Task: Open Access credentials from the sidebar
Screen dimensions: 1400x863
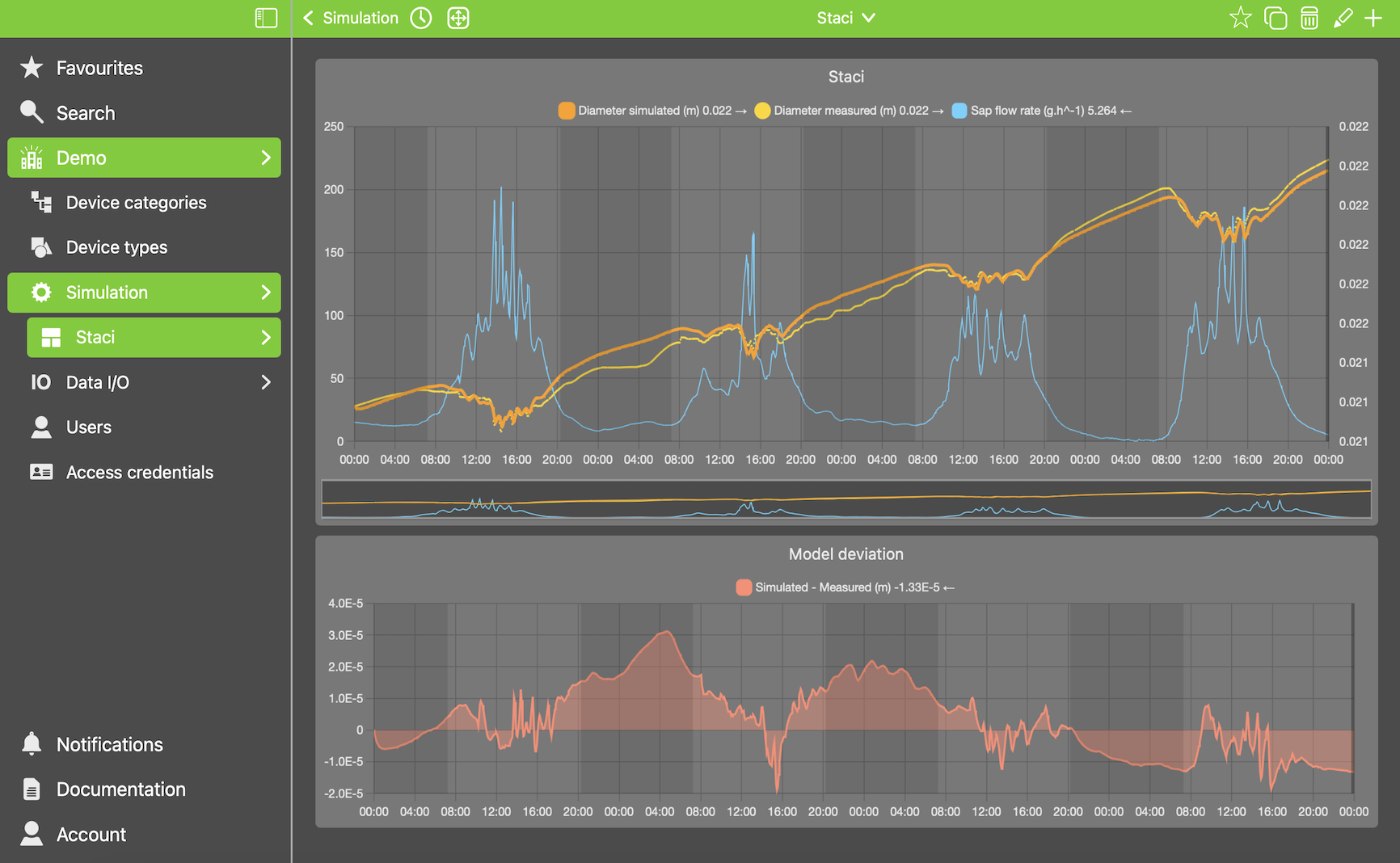Action: [x=139, y=472]
